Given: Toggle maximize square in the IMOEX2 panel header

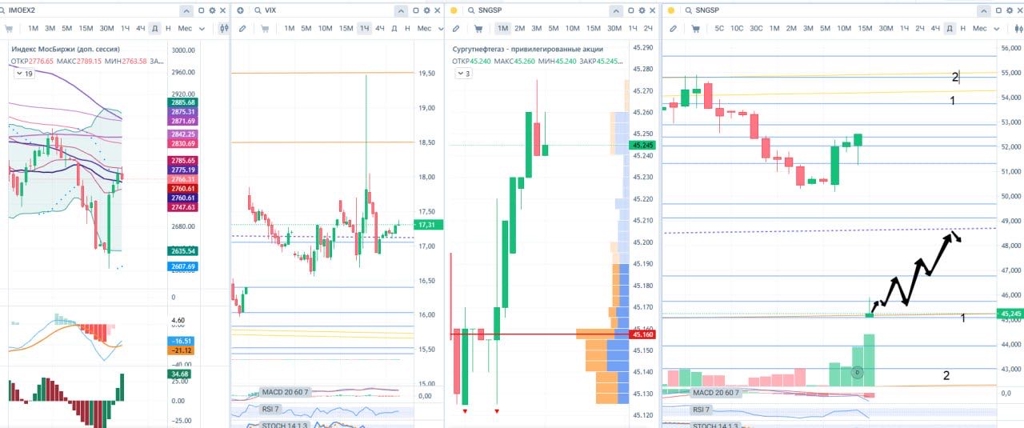Looking at the screenshot, I should pyautogui.click(x=200, y=9).
